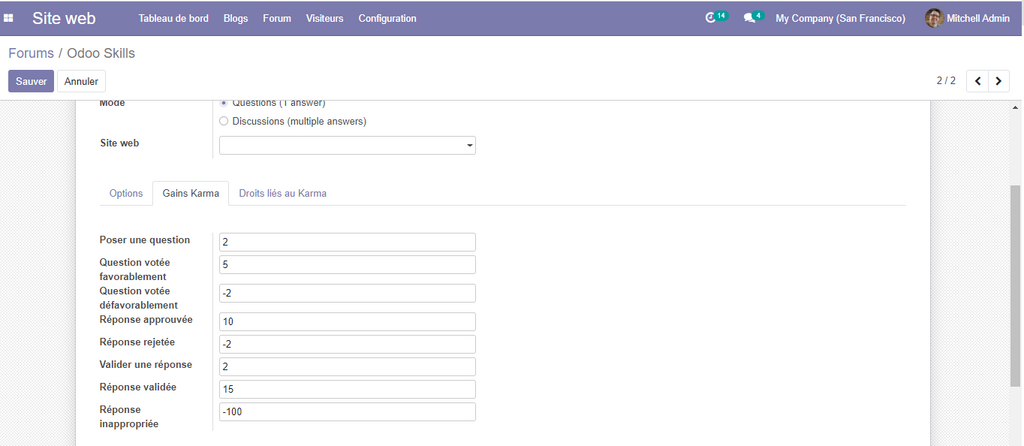Open the apps grid menu icon
Screen dimensions: 1024x446
[x=9, y=18]
